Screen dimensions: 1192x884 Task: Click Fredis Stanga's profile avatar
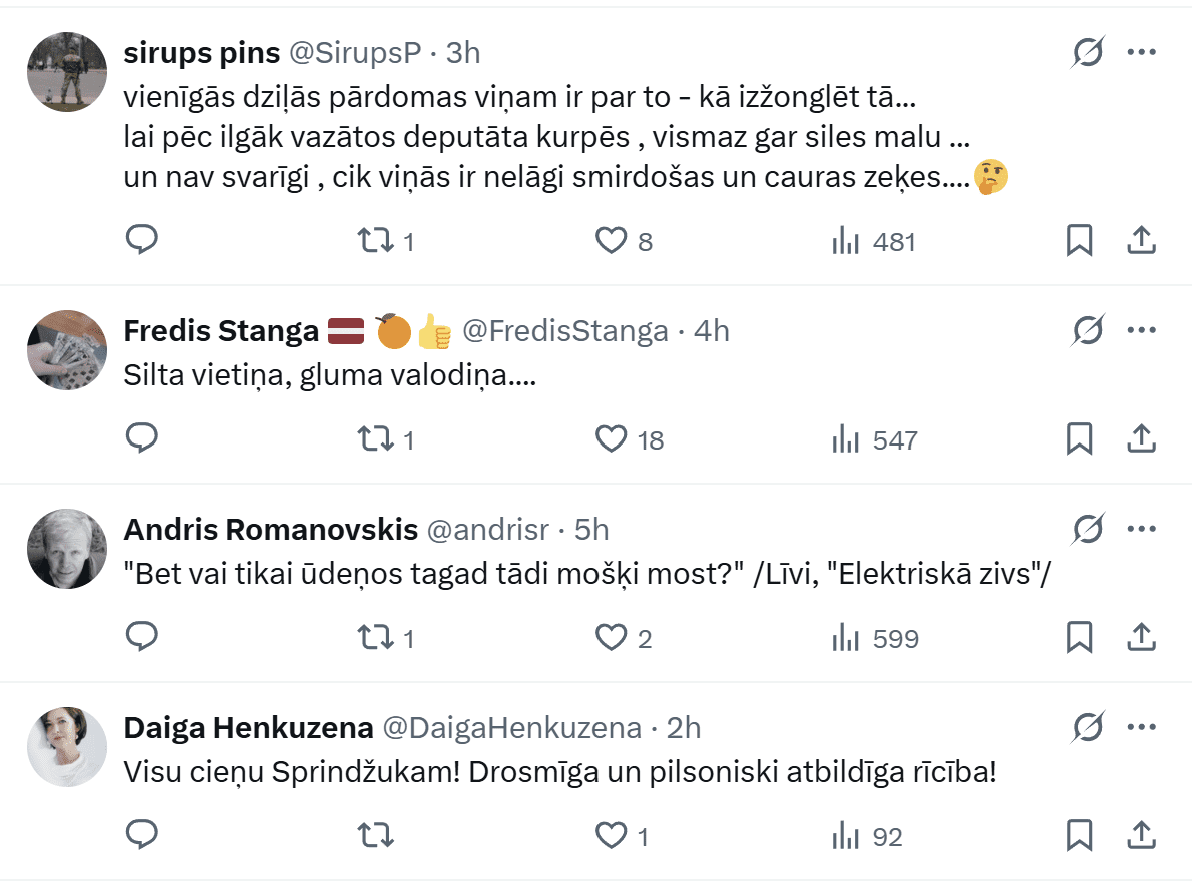66,349
